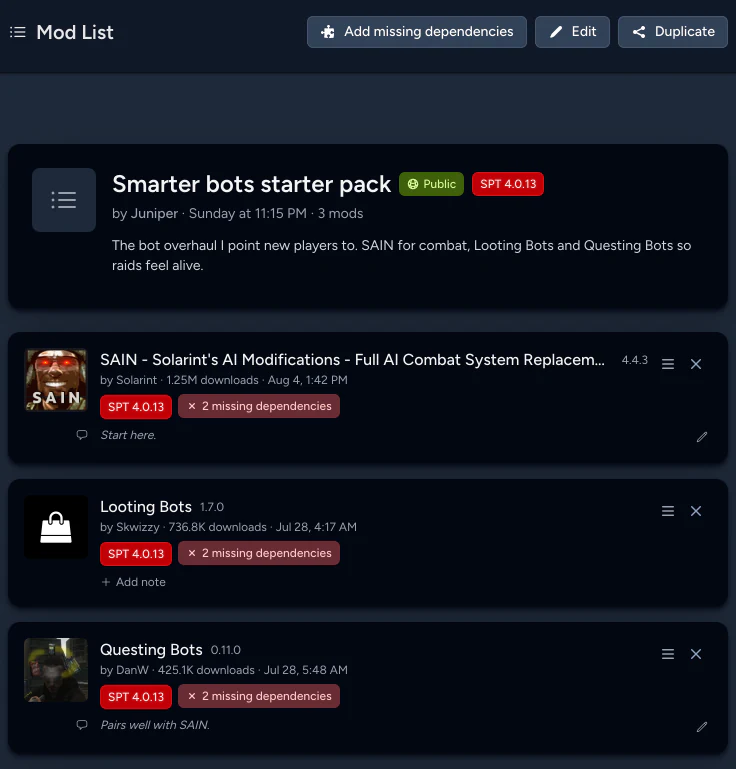Open the Looting Bots shopping bag thumbnail
Image resolution: width=736 pixels, height=769 pixels.
pos(56,527)
